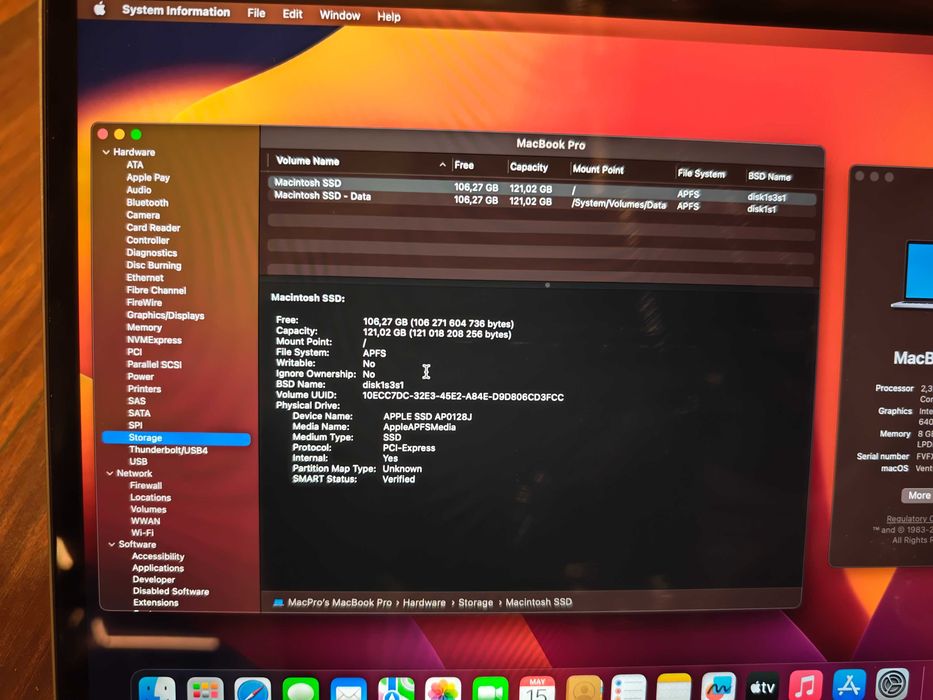Select Wi-Fi under Network
933x700 pixels.
[x=142, y=533]
